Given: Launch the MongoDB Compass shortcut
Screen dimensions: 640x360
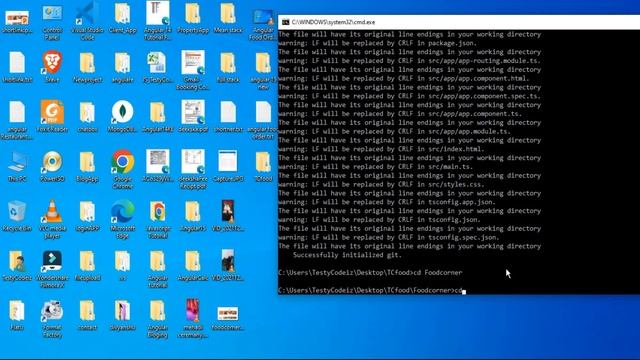Looking at the screenshot, I should [122, 116].
